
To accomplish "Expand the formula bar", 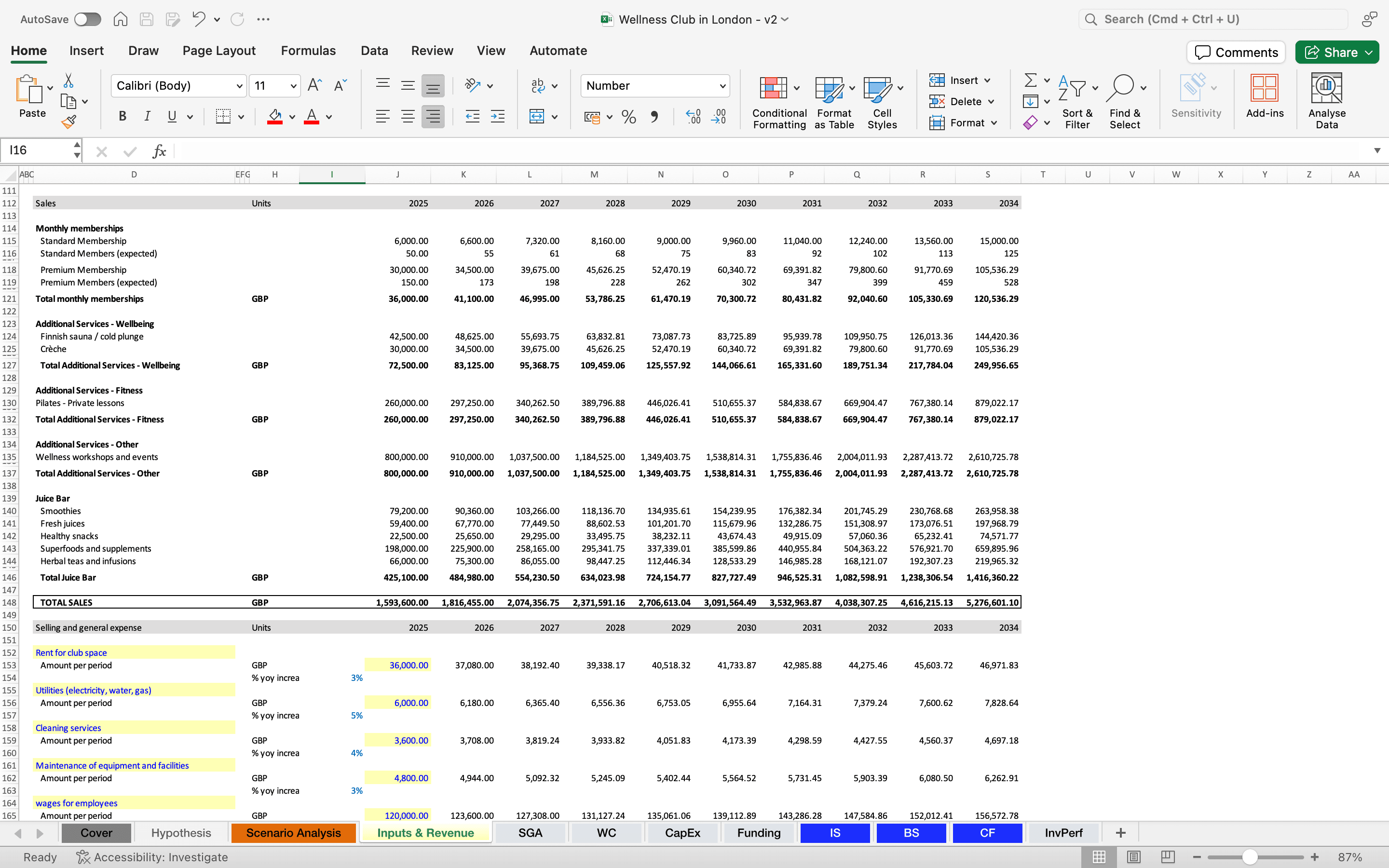I will click(x=1377, y=150).
